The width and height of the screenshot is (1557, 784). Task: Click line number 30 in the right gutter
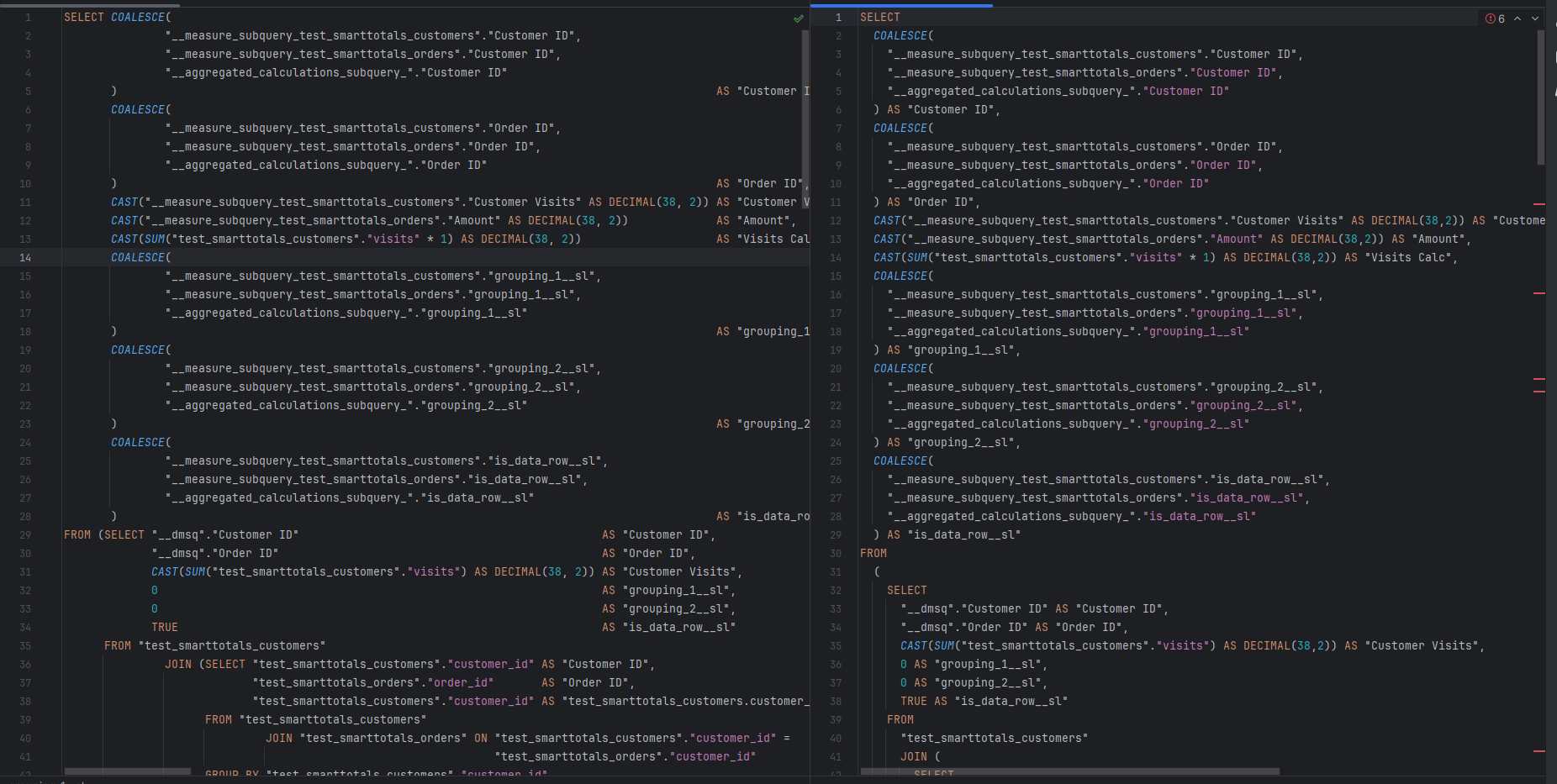[836, 554]
